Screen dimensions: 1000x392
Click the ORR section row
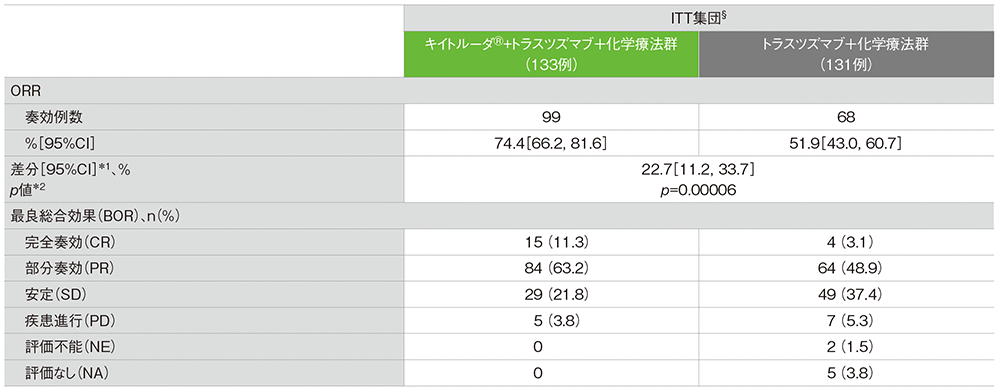[500, 91]
